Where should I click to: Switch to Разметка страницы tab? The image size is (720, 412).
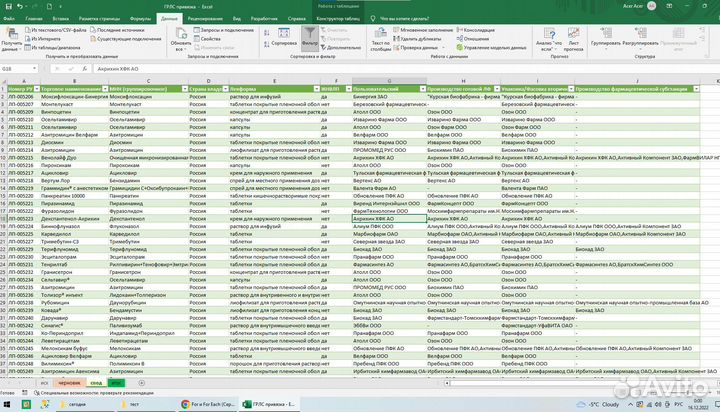pyautogui.click(x=99, y=18)
